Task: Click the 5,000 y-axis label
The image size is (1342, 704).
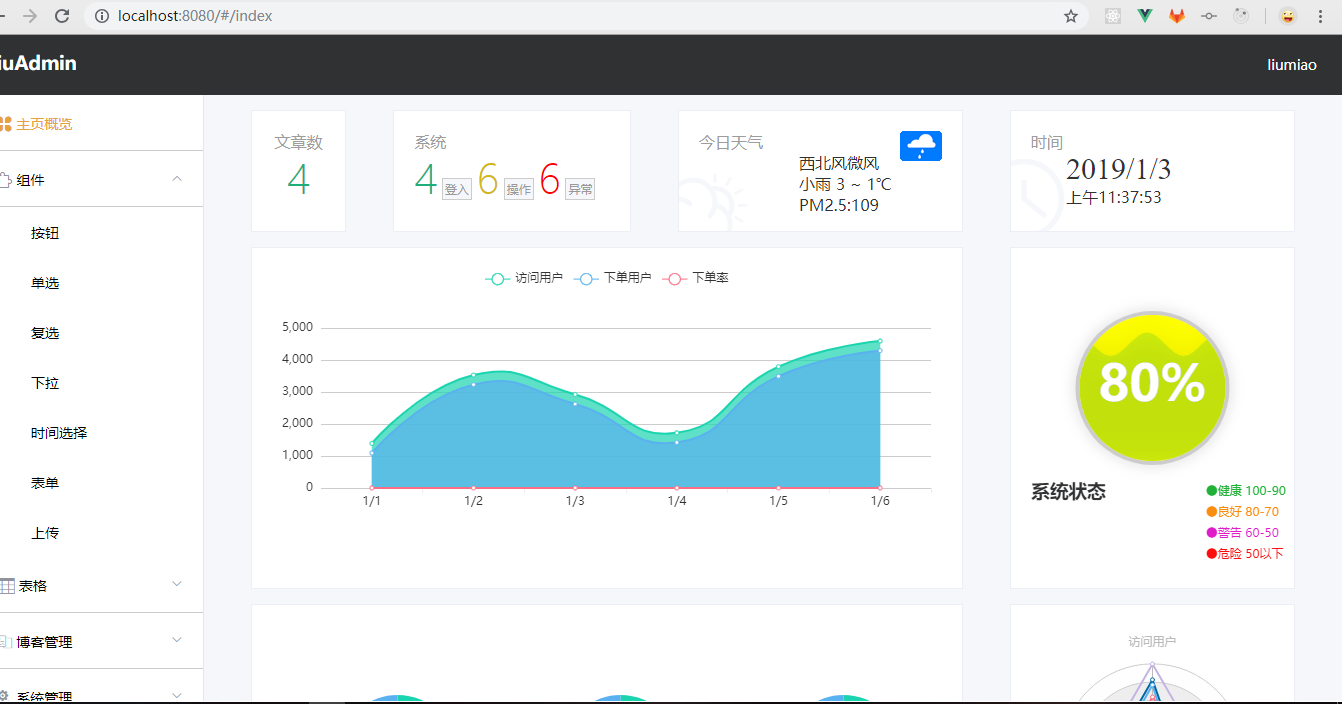Action: (297, 327)
